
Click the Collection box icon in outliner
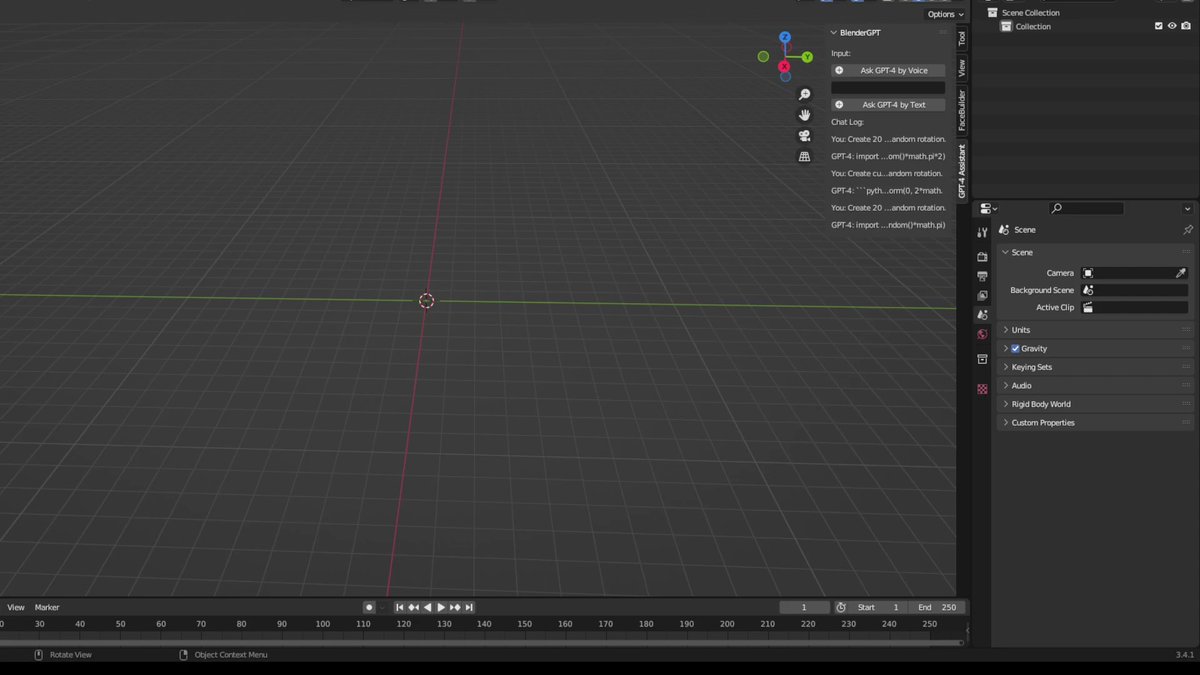tap(1006, 26)
